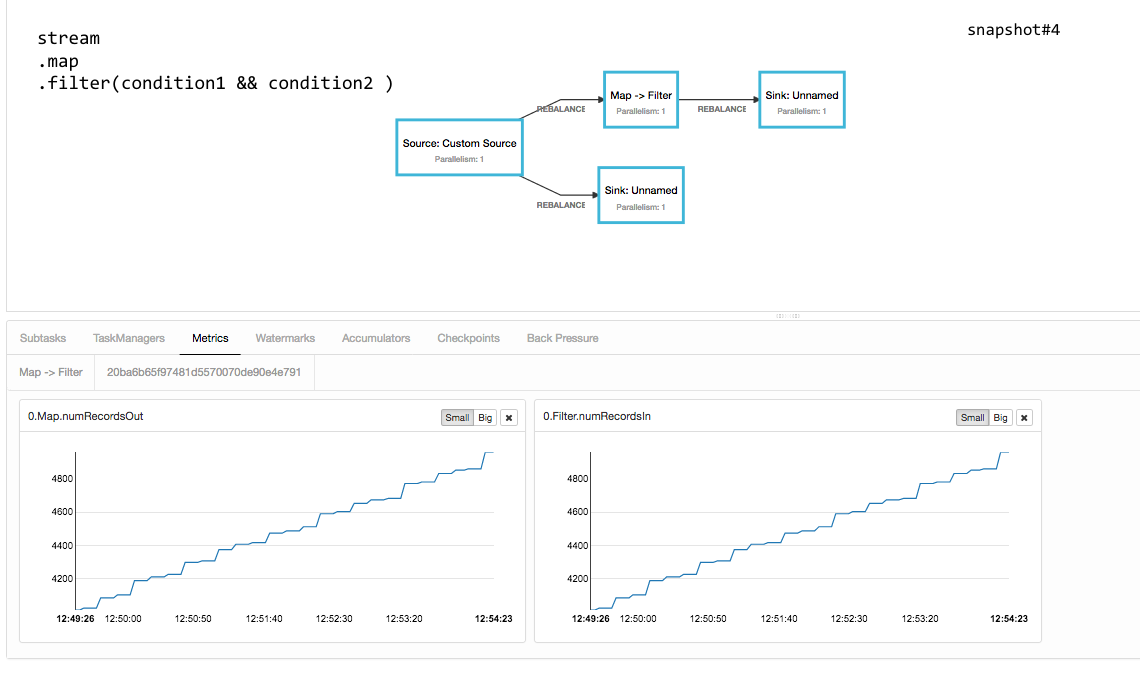Open the Back Pressure tab
This screenshot has height=673, width=1140.
(x=562, y=338)
